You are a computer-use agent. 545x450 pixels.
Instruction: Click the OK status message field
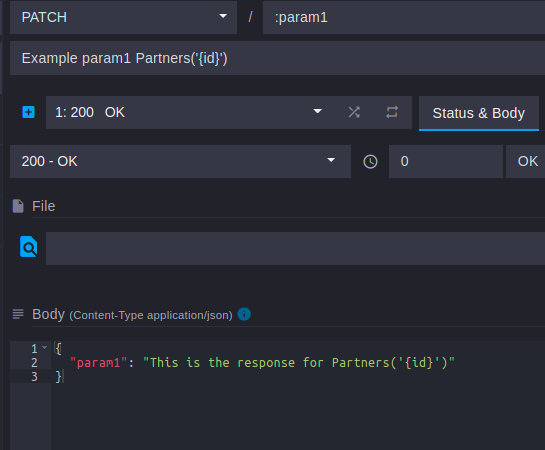coord(526,161)
